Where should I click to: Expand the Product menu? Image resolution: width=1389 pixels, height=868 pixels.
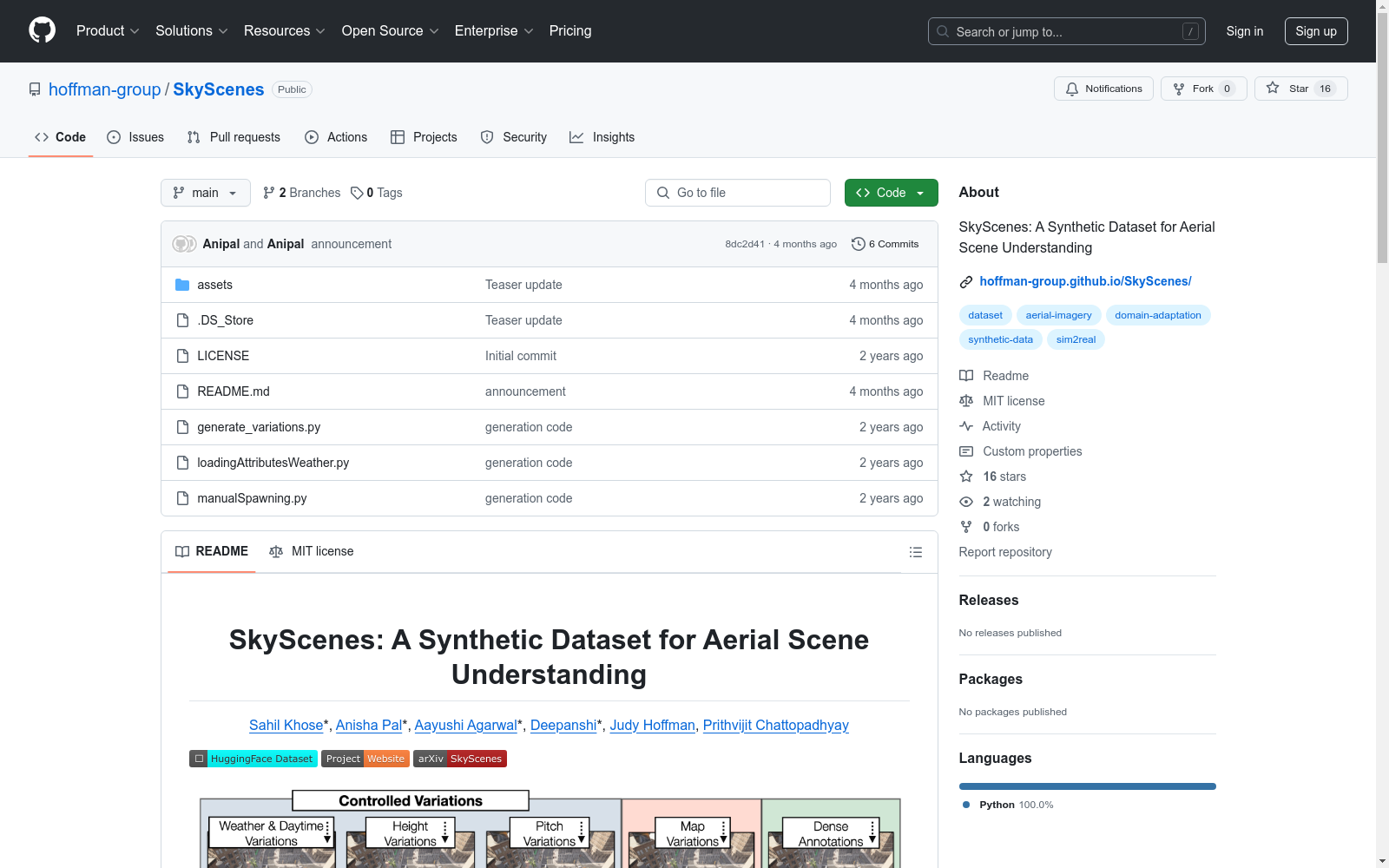(x=108, y=31)
